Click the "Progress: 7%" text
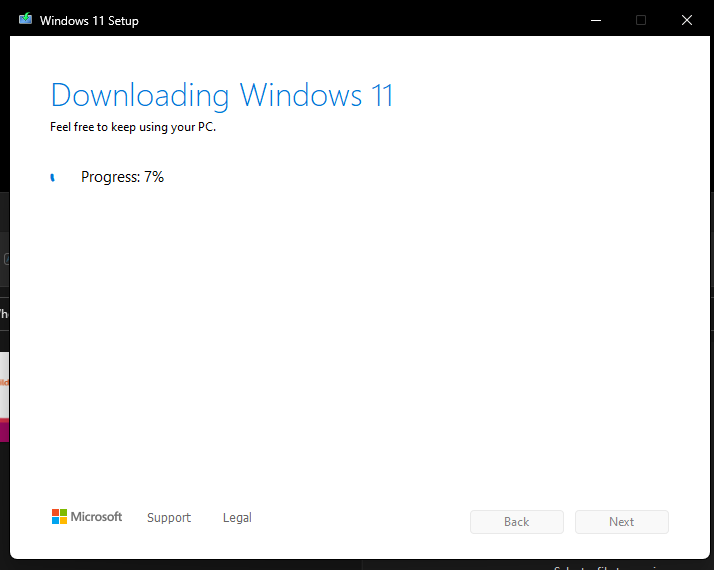 (122, 177)
